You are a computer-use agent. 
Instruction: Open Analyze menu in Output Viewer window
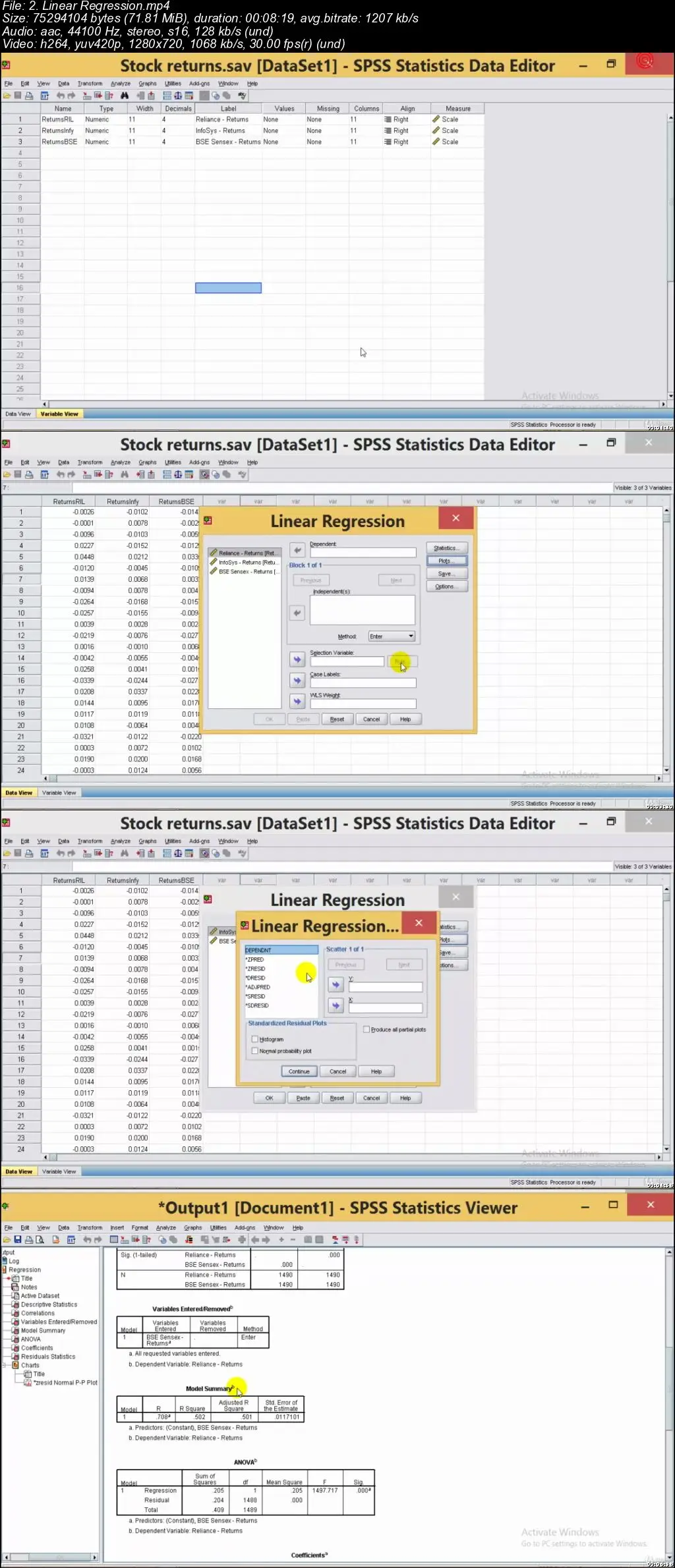tap(166, 1228)
